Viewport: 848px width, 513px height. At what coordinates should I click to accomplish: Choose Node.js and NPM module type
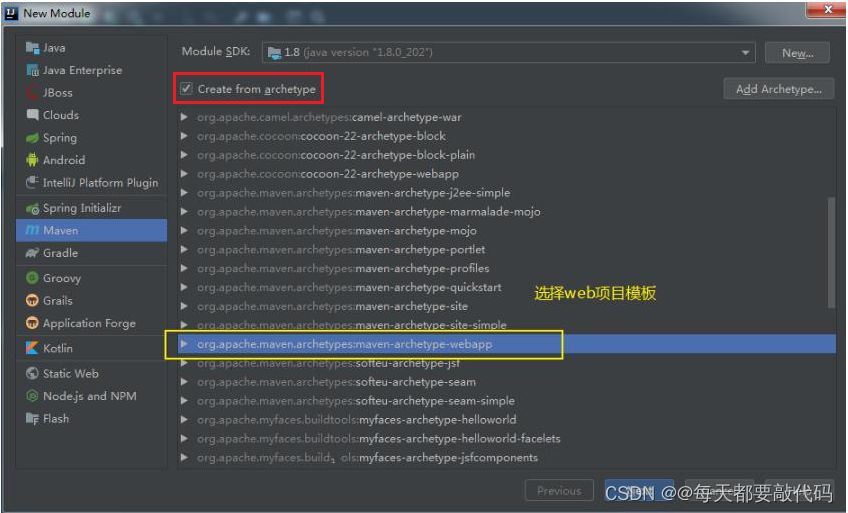(x=91, y=396)
